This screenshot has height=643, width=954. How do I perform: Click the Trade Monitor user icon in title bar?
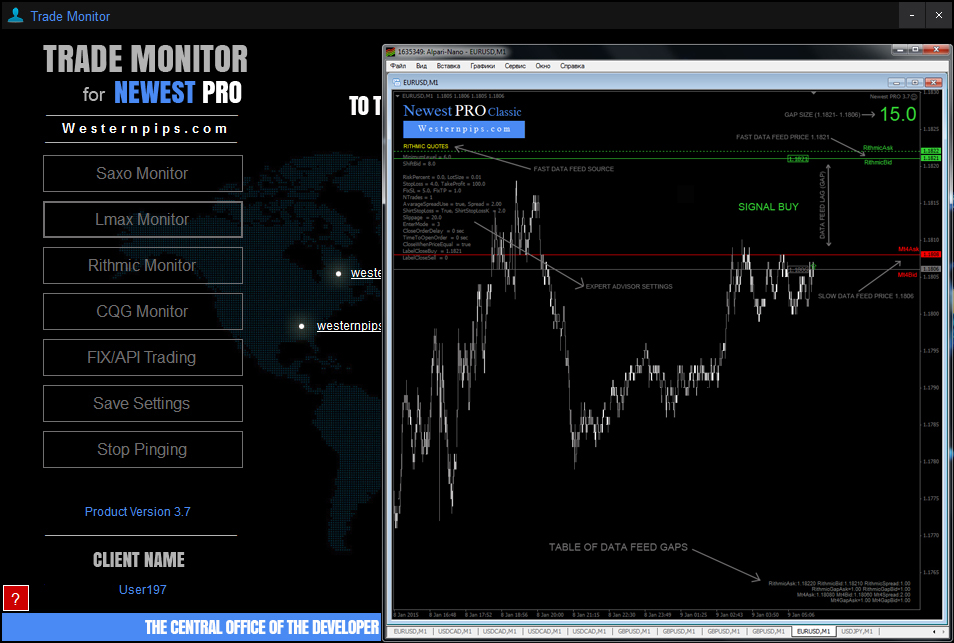pos(15,16)
